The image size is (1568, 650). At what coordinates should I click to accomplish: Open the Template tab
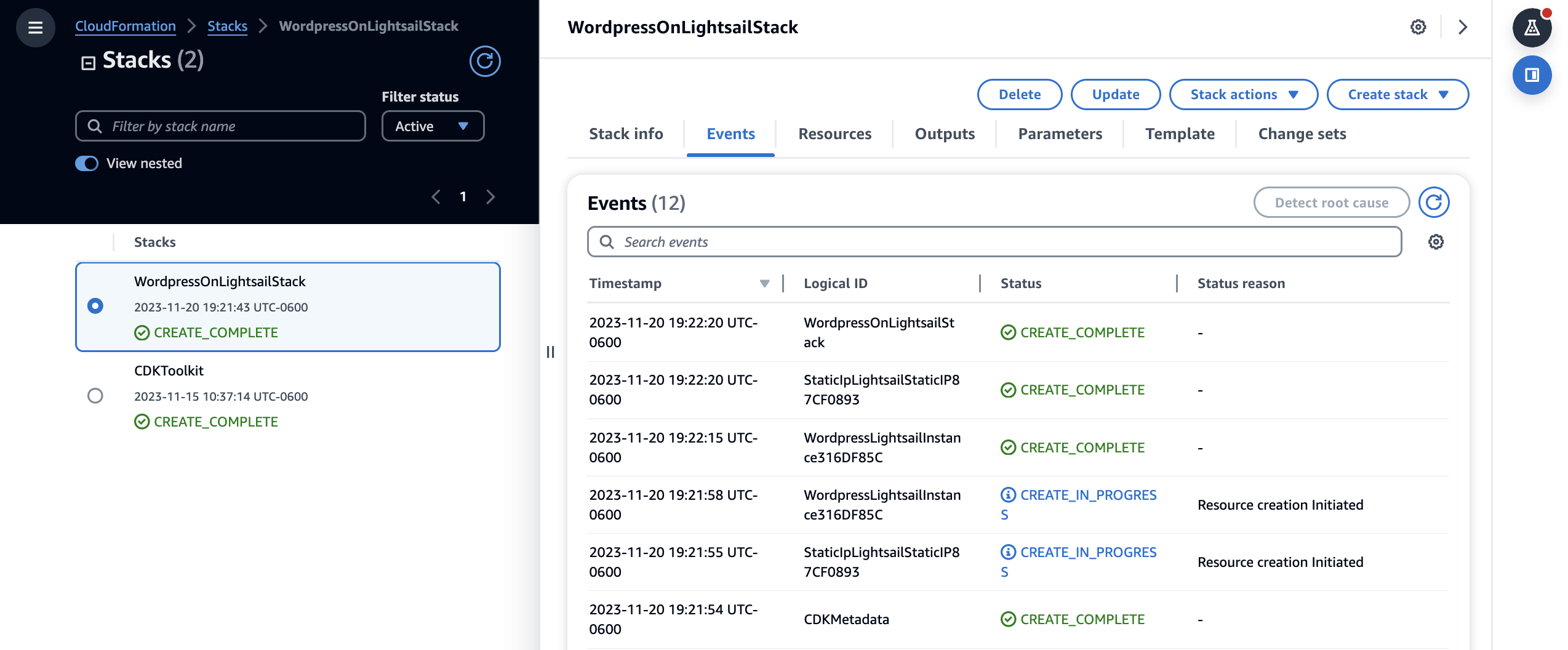pos(1180,134)
